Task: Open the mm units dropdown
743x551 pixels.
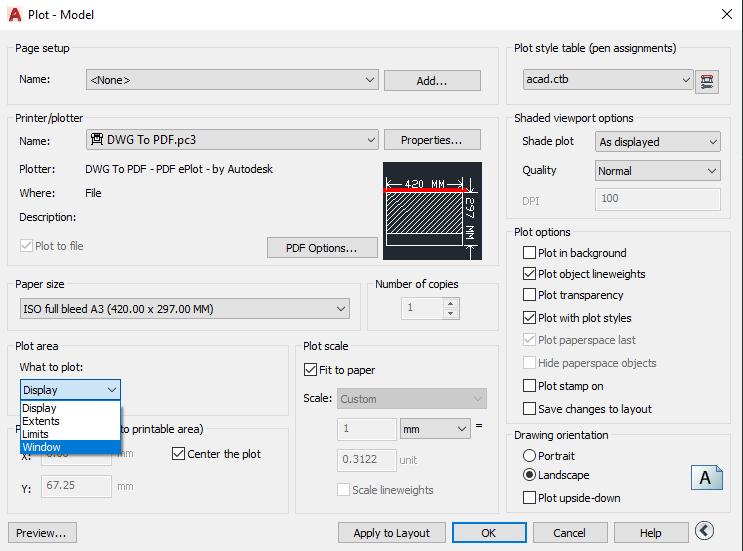Action: click(435, 429)
